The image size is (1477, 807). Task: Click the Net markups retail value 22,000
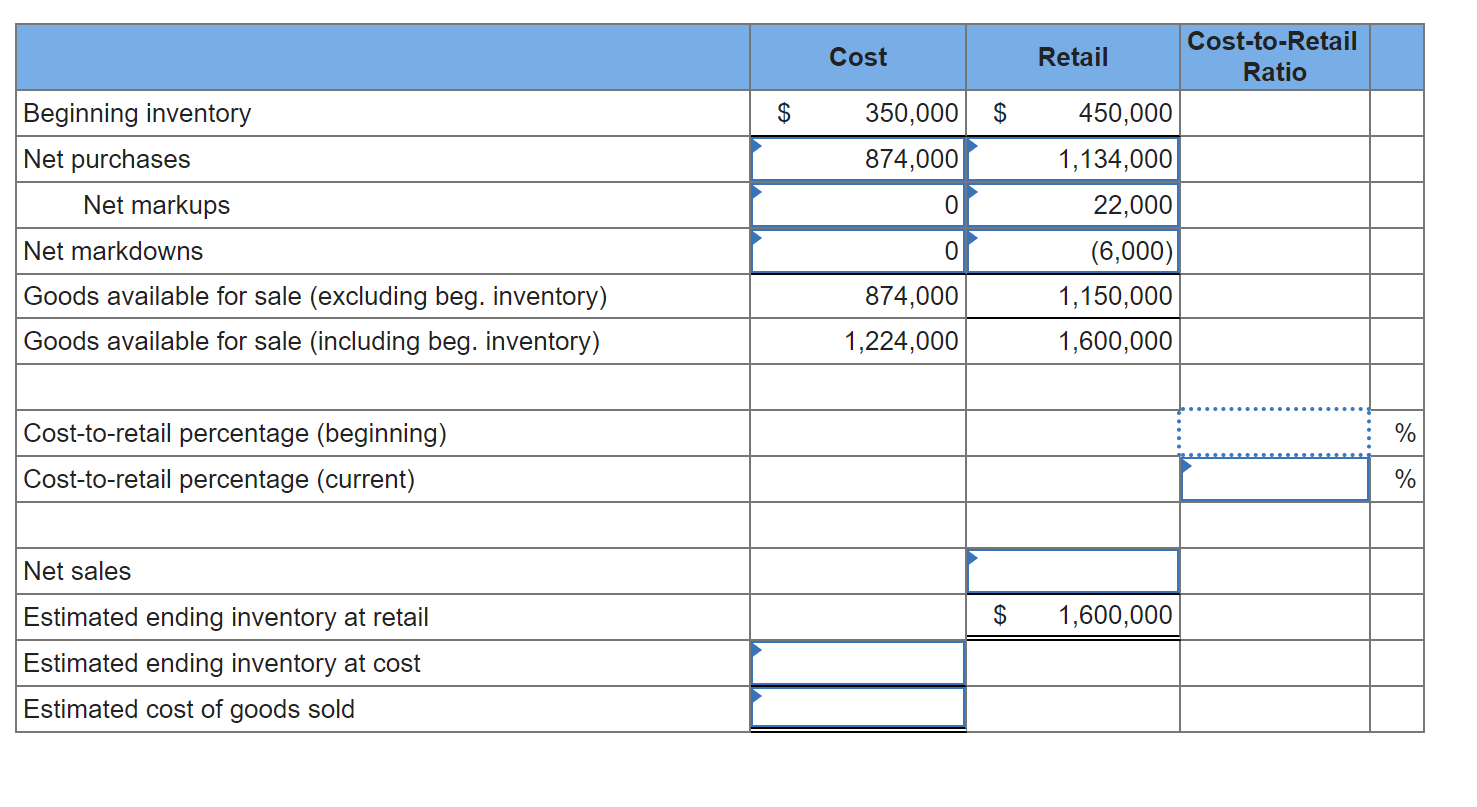[x=1133, y=205]
